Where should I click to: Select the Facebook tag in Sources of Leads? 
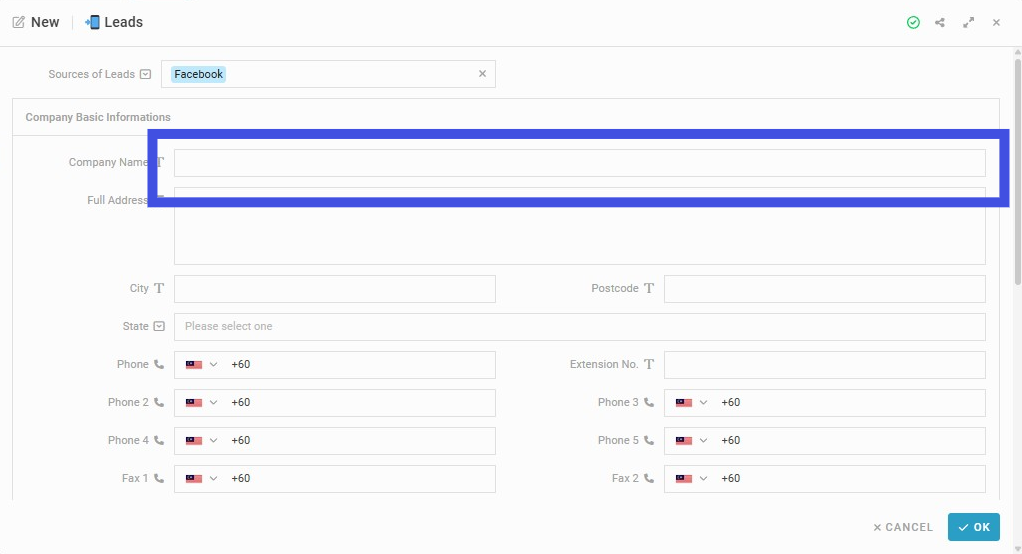coord(198,74)
